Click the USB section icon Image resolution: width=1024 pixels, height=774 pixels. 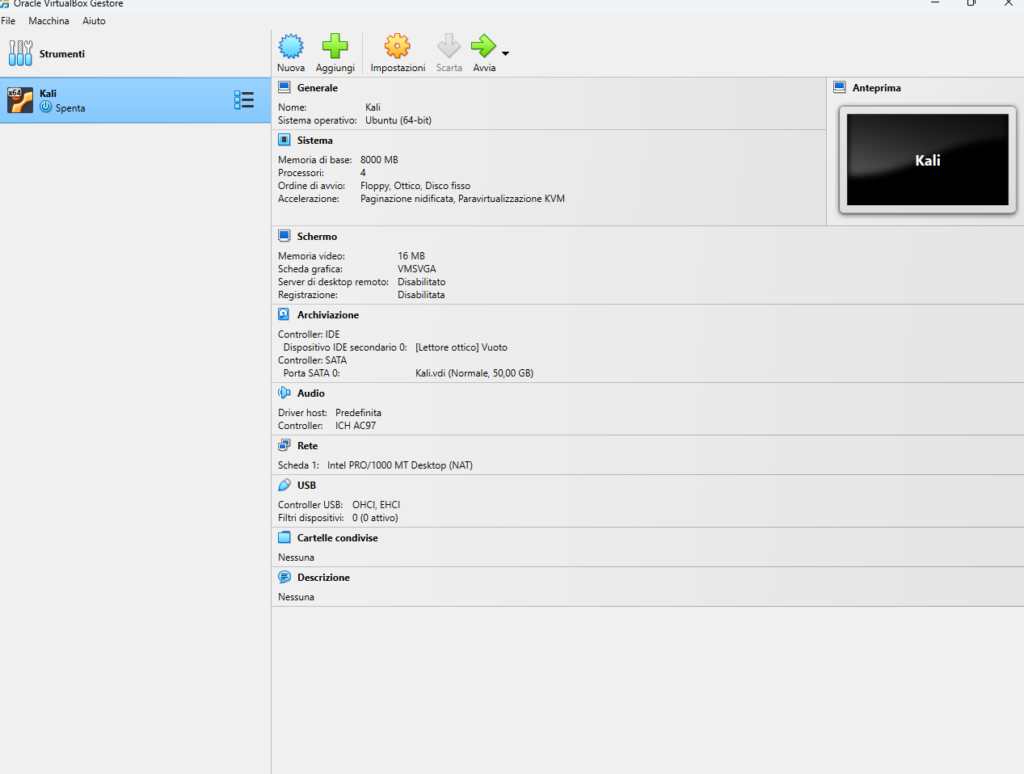click(284, 485)
